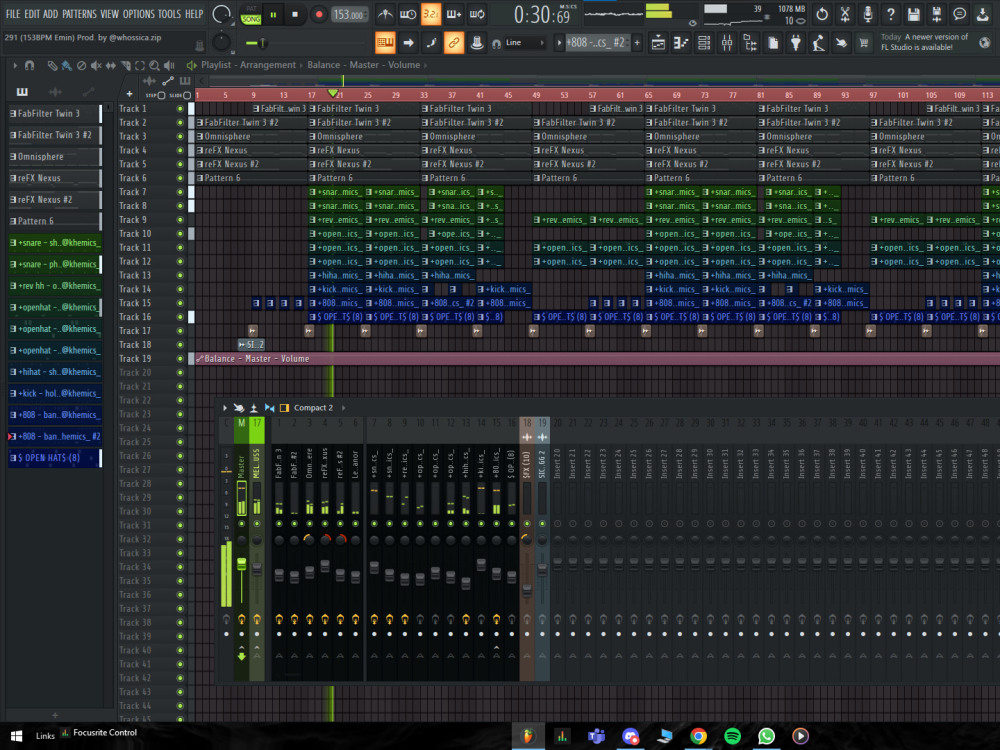Open project picker pages icon

[x=773, y=43]
